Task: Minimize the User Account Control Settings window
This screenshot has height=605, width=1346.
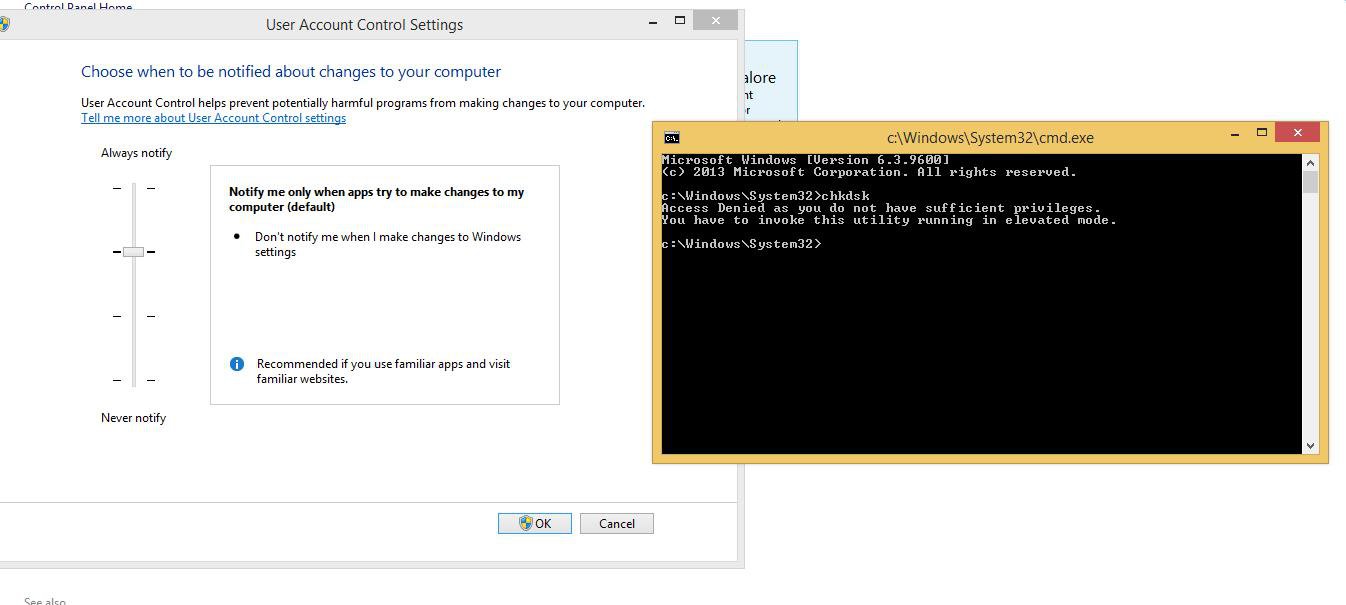Action: 653,21
